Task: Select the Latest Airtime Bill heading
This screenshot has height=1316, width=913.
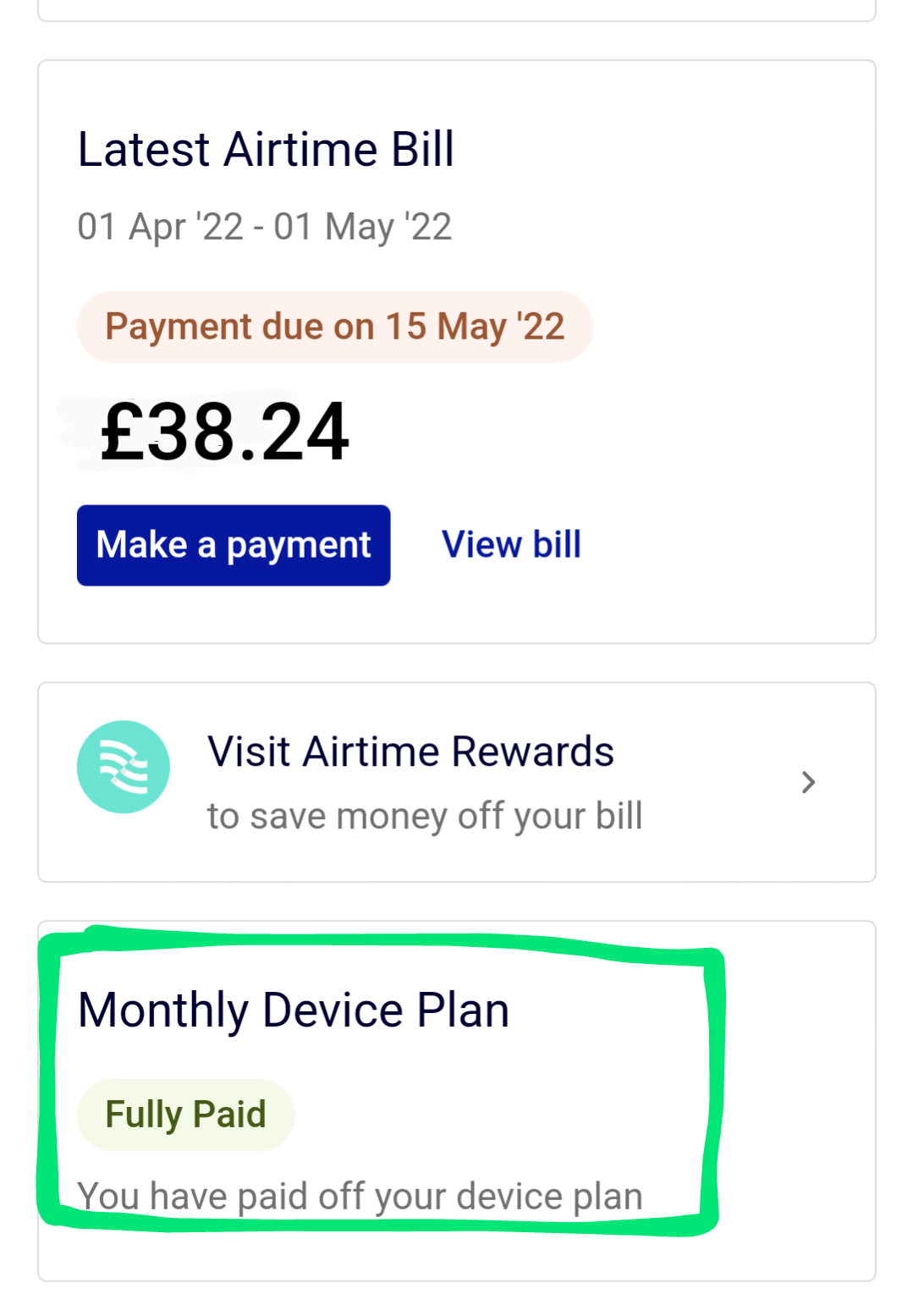Action: coord(266,150)
